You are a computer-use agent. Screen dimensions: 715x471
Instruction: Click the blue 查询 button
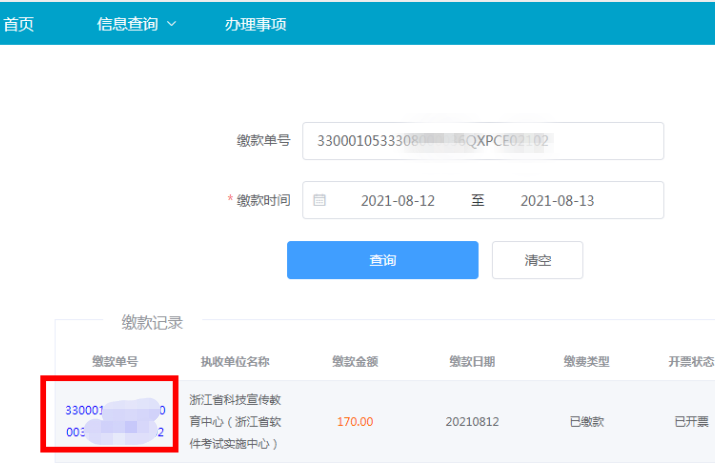(383, 260)
